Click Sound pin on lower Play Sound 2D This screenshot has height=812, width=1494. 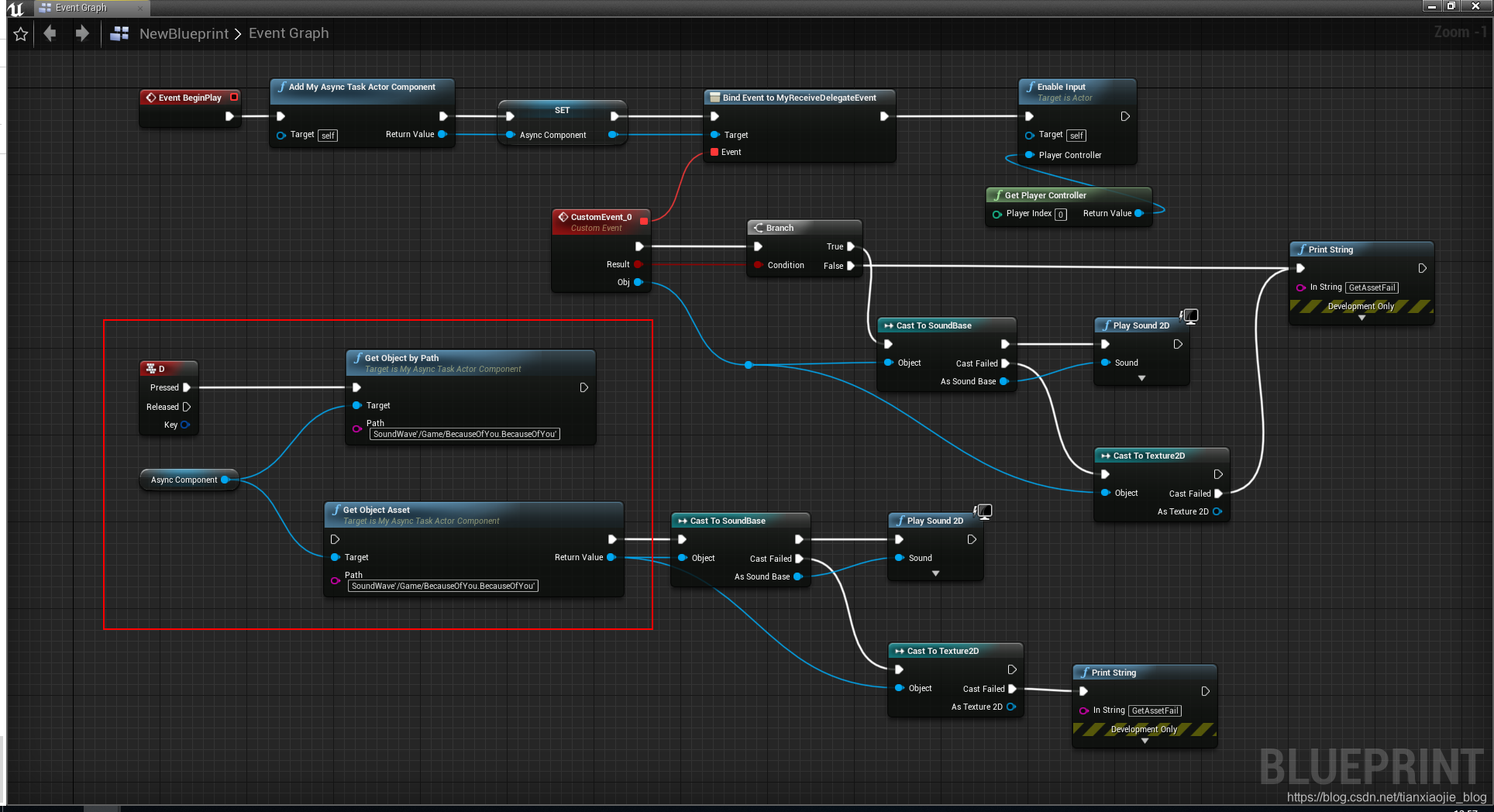point(900,558)
